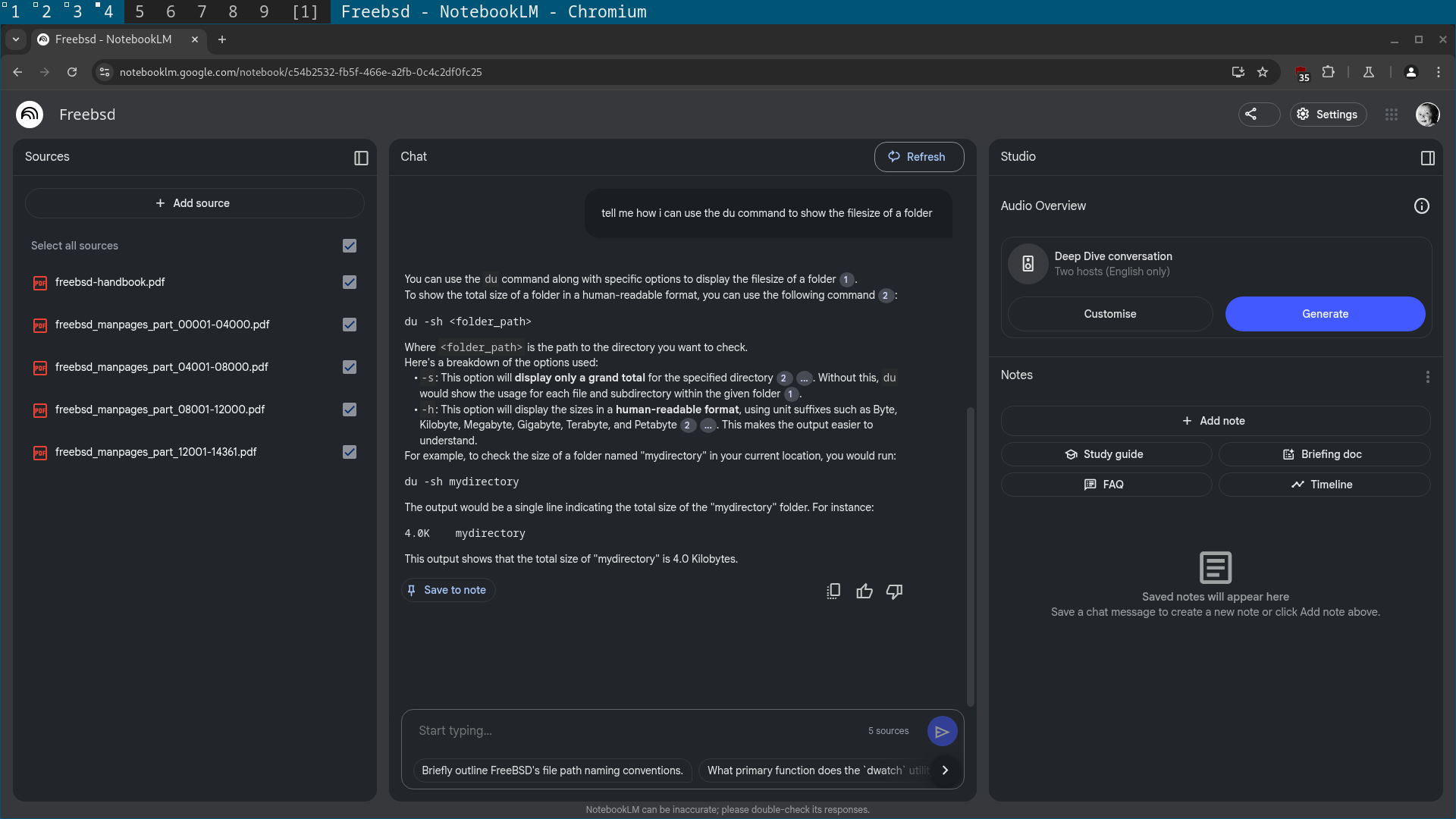The image size is (1456, 819).
Task: Show more suggested questions chevron
Action: pos(945,770)
